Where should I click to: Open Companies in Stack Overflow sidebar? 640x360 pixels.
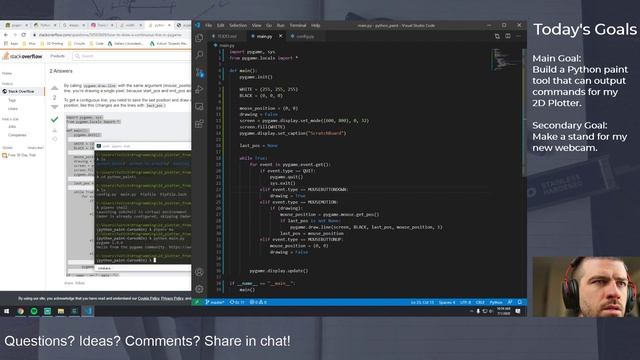coord(17,135)
